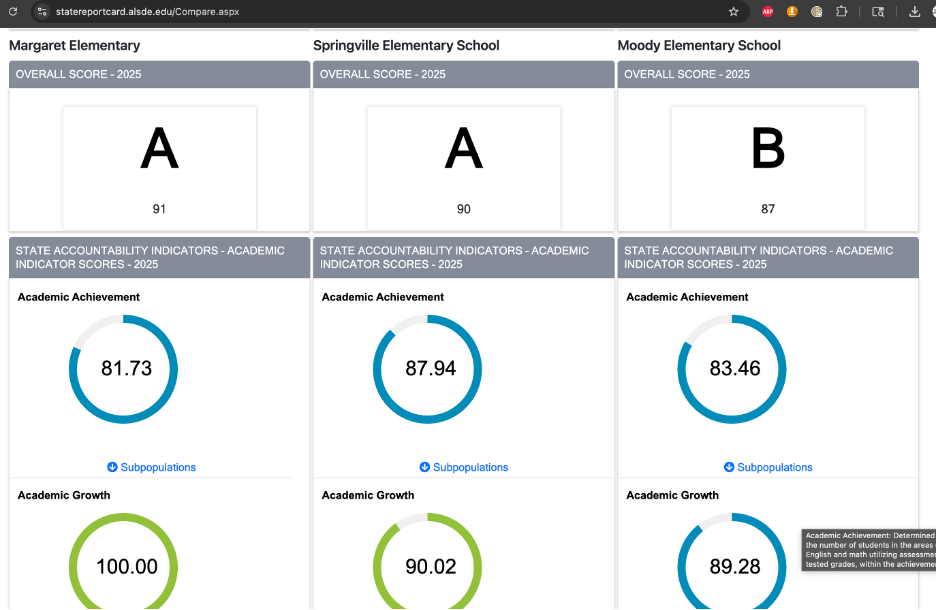
Task: Click the tab search icon in toolbar
Action: coord(878,12)
